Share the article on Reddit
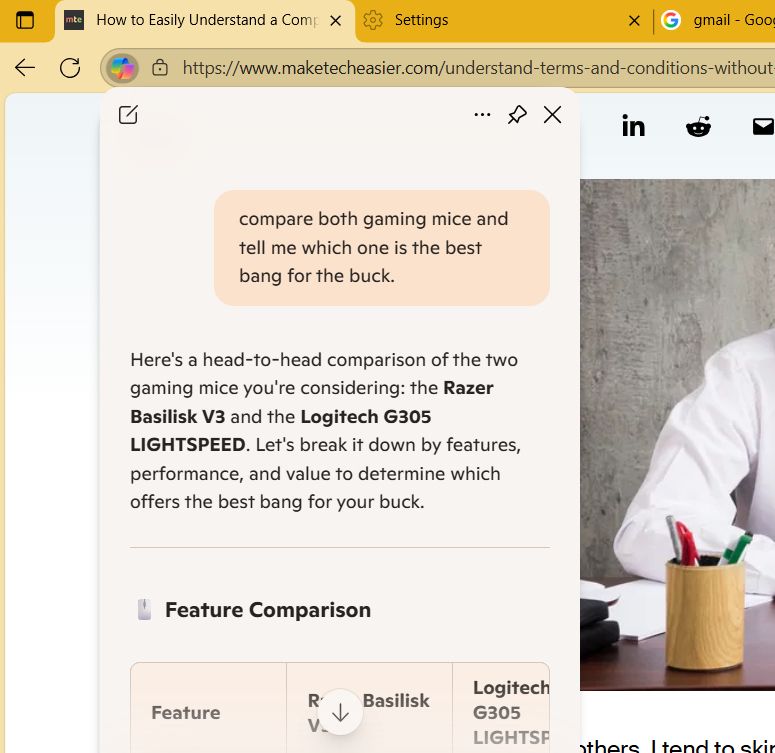 pyautogui.click(x=698, y=126)
